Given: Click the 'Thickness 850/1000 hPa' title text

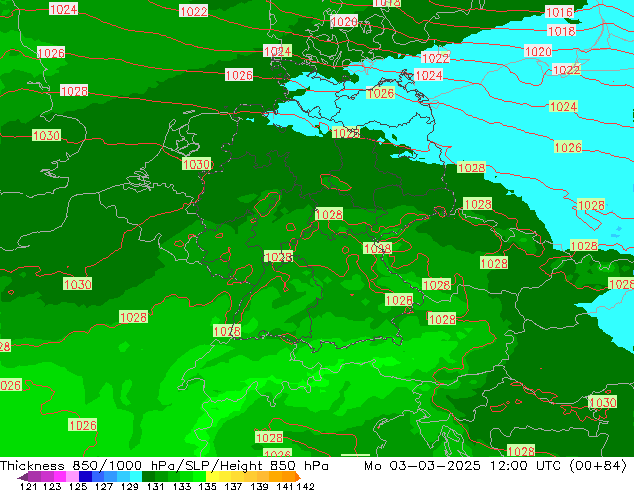Looking at the screenshot, I should pos(88,466).
